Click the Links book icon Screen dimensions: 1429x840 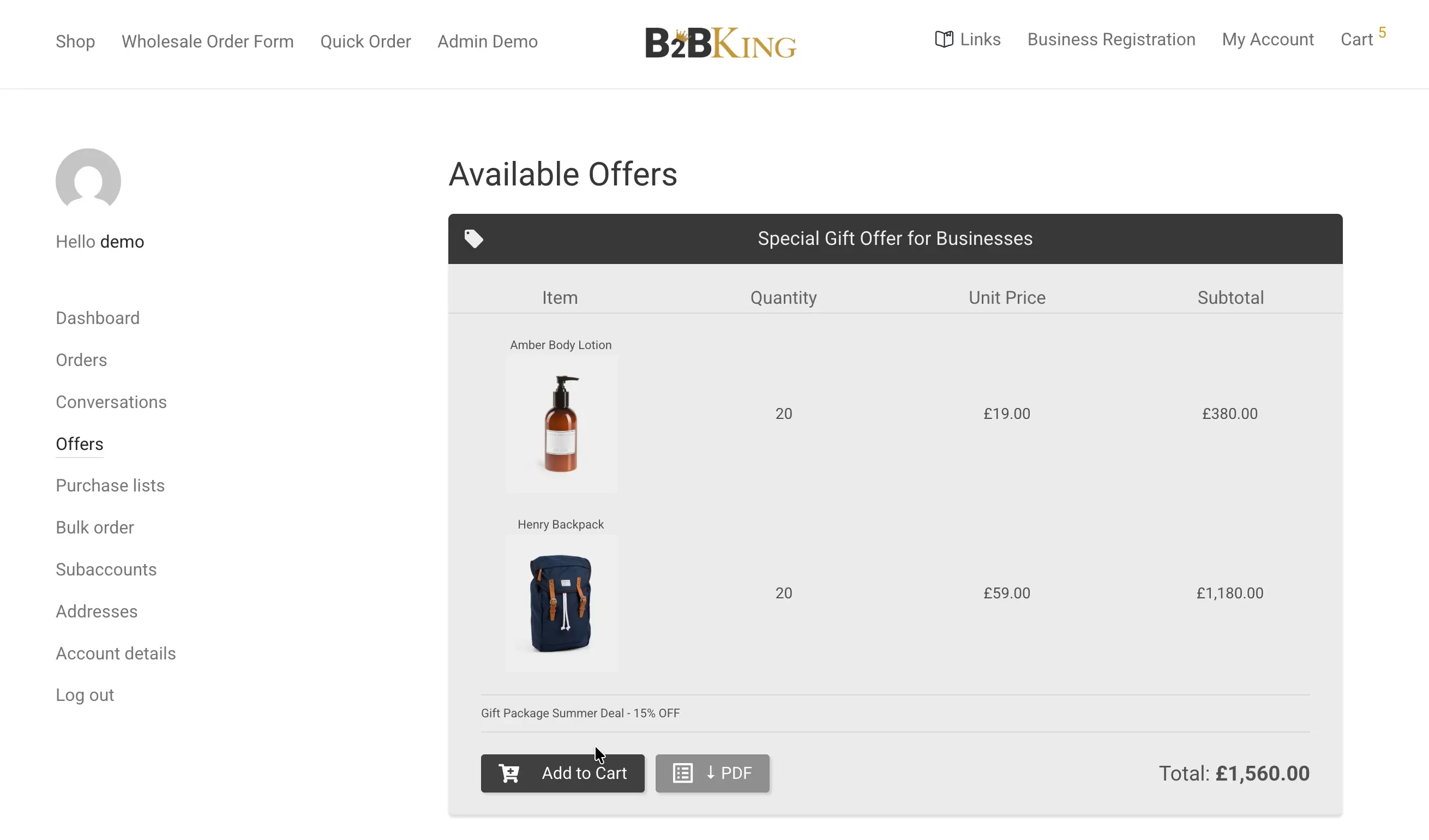[944, 39]
